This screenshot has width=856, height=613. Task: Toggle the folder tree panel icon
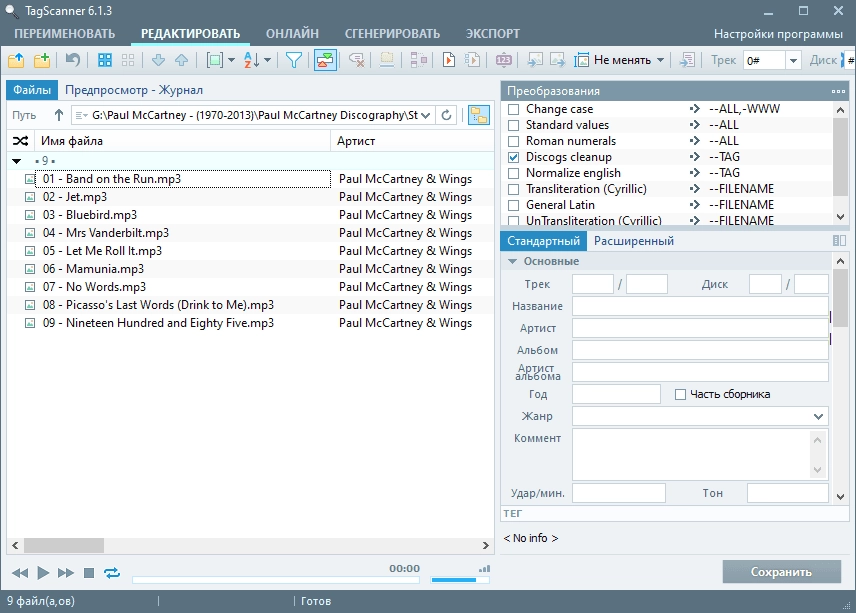tap(479, 115)
